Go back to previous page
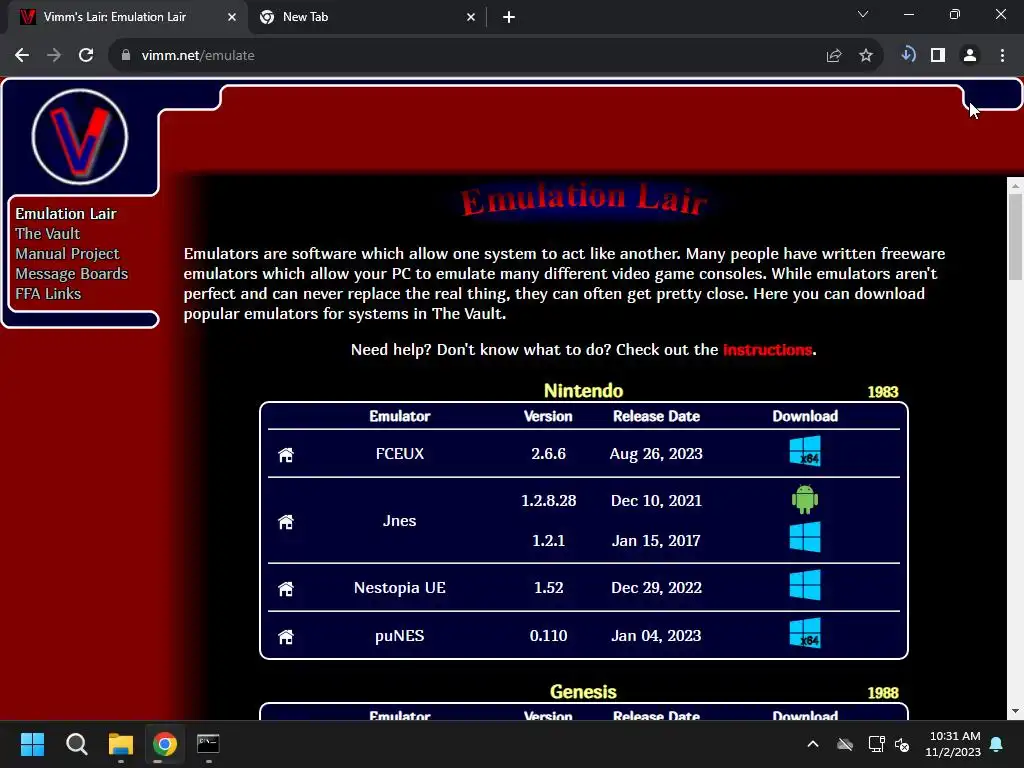This screenshot has height=768, width=1024. (22, 56)
